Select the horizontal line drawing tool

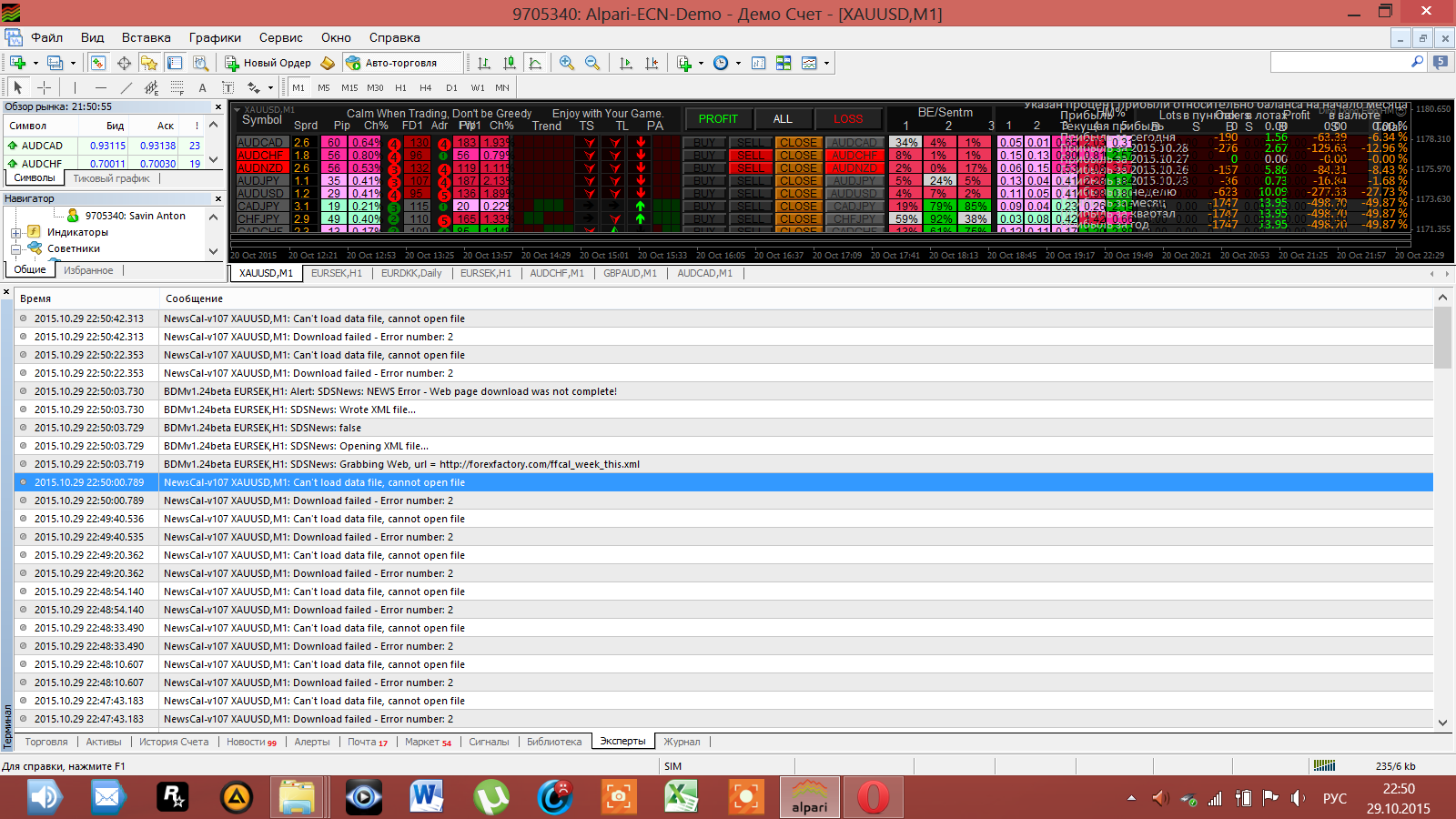(101, 87)
